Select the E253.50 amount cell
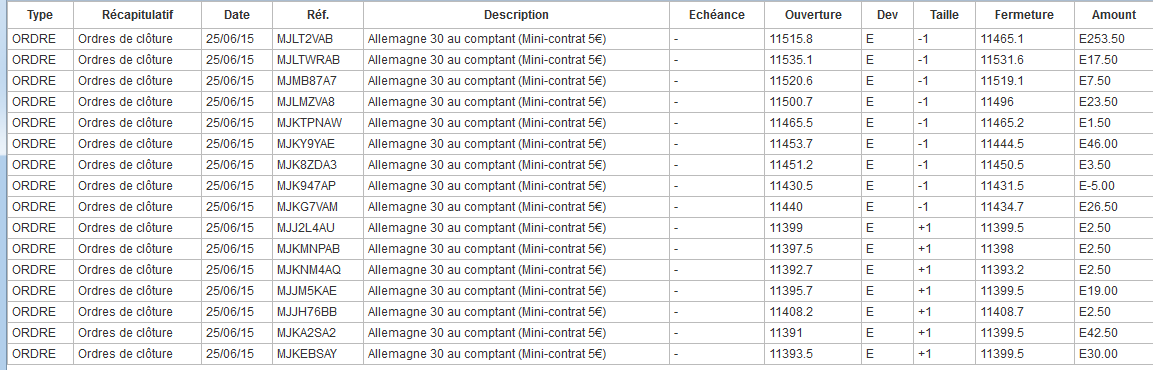The height and width of the screenshot is (370, 1153). [x=1113, y=39]
